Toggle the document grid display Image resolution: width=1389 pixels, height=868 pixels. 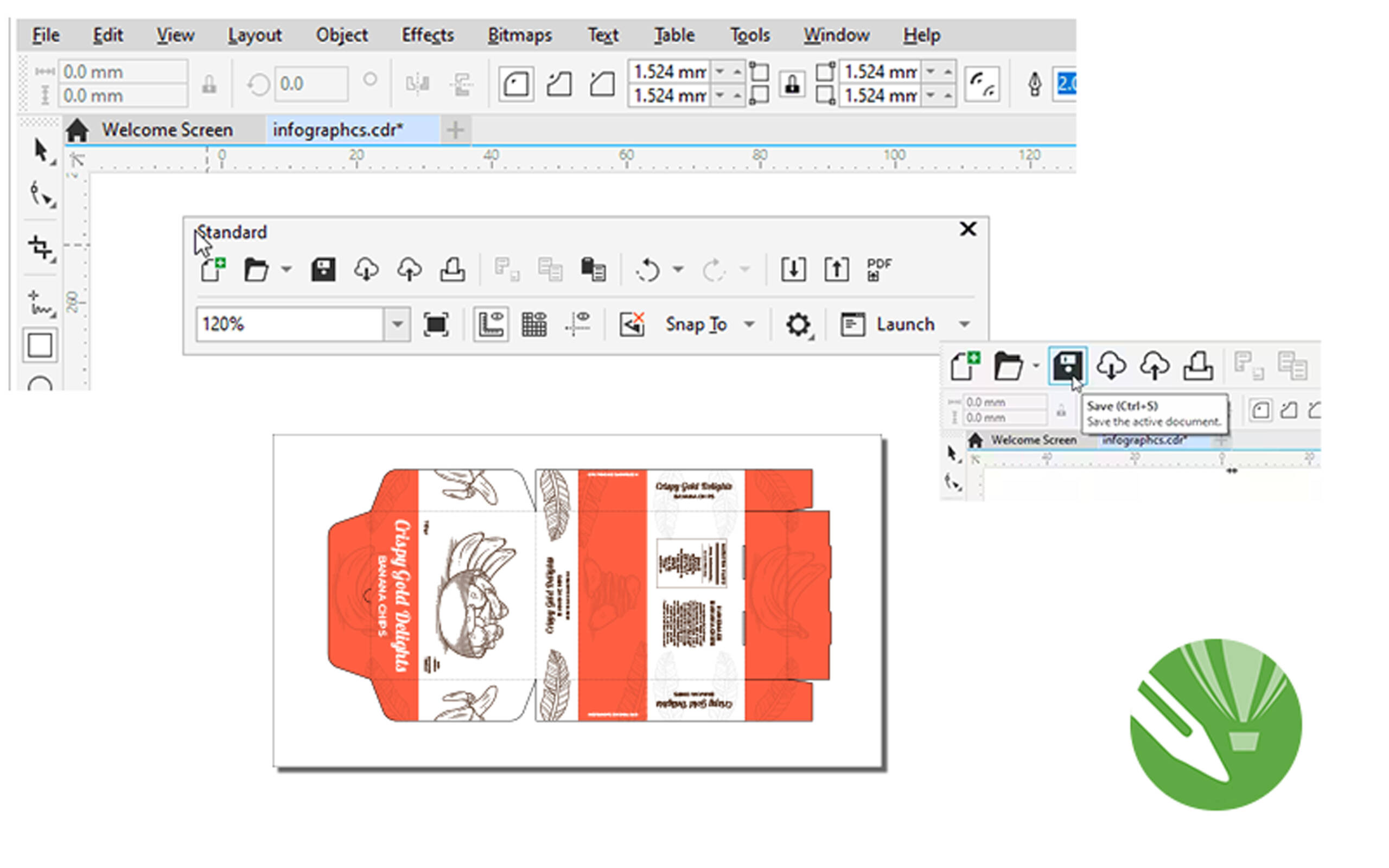(x=534, y=324)
